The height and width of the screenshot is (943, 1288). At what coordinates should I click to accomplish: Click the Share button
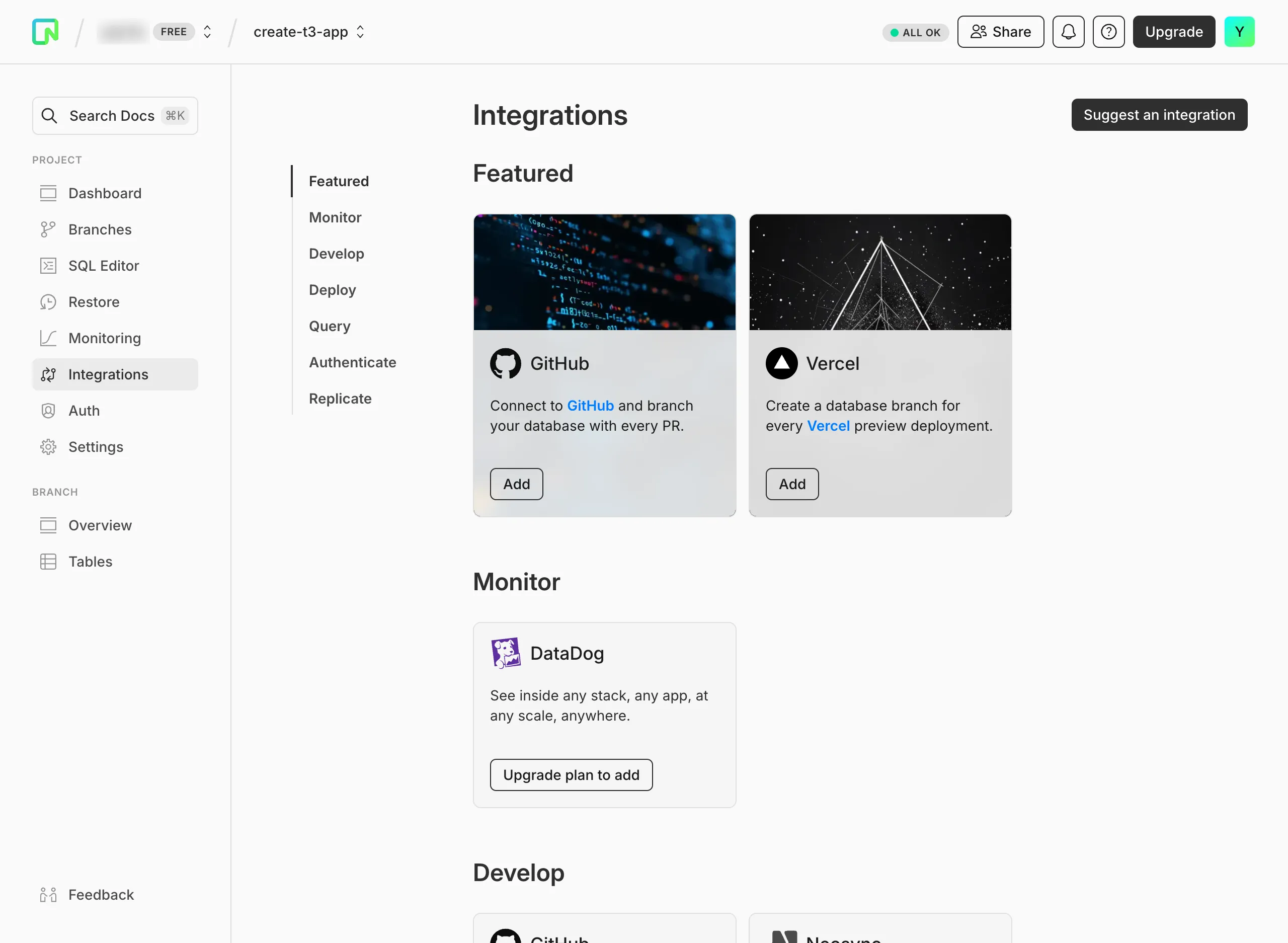point(1000,32)
